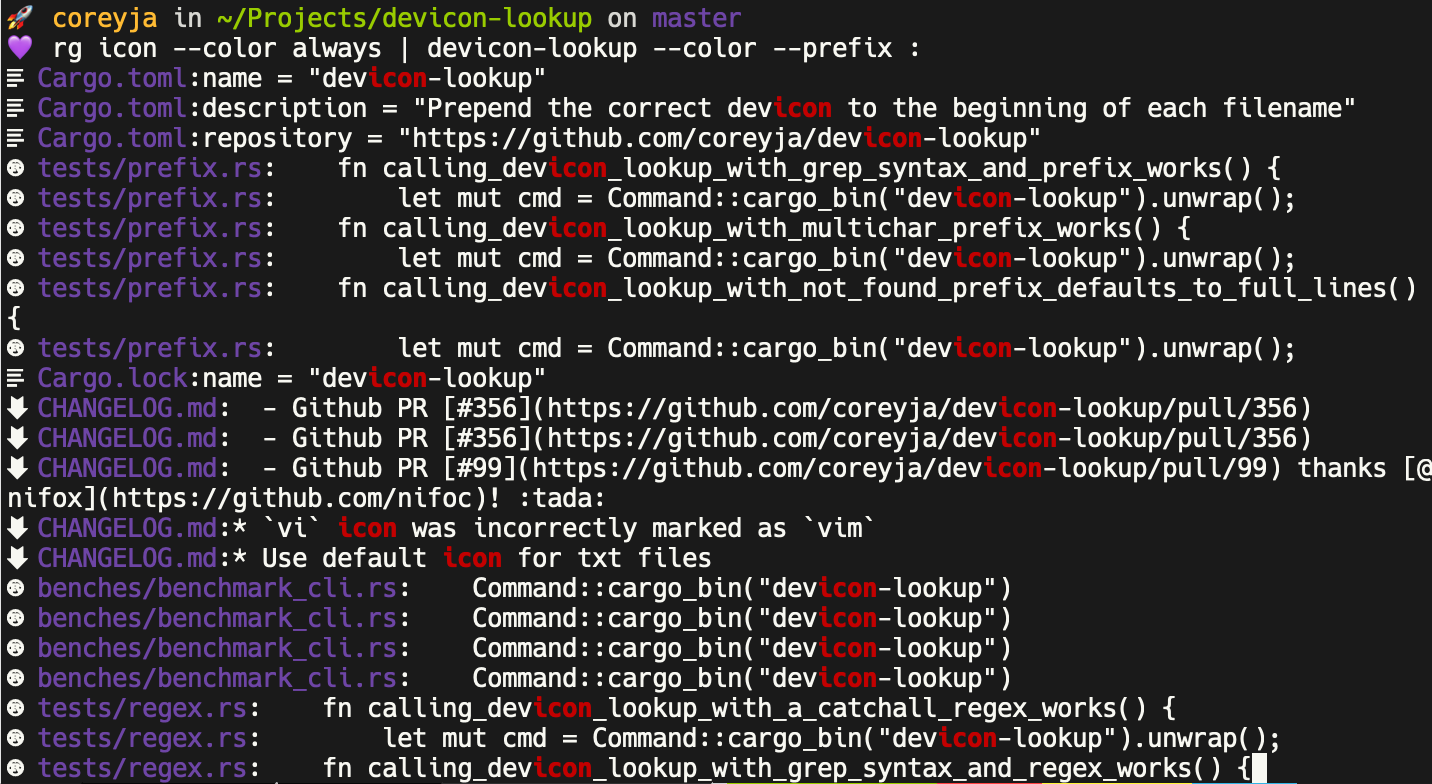Click the file icon beside Cargo.lock

[x=15, y=378]
